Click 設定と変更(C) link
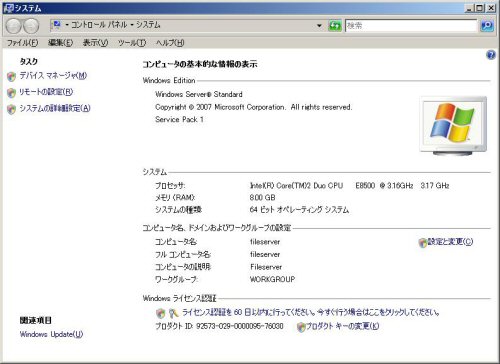This screenshot has height=364, width=500. click(450, 242)
